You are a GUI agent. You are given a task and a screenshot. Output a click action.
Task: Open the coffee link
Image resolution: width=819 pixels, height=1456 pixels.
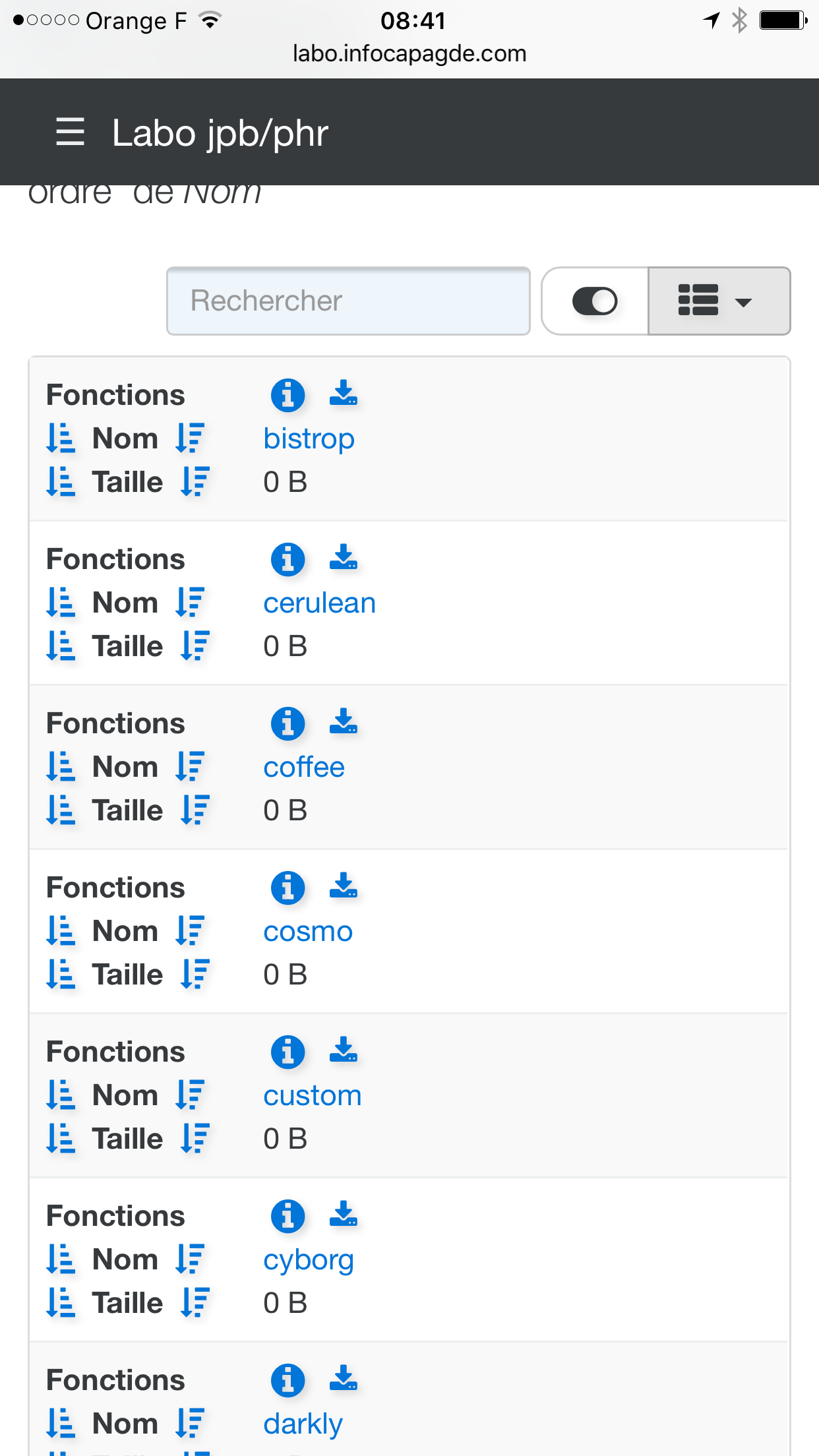click(x=304, y=767)
